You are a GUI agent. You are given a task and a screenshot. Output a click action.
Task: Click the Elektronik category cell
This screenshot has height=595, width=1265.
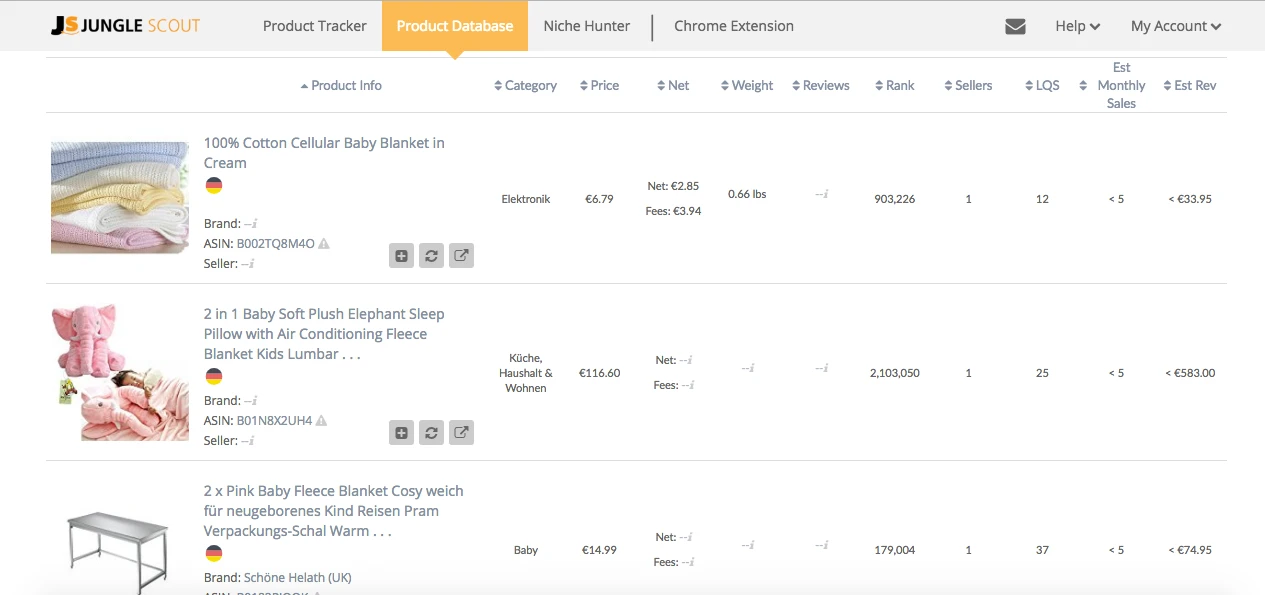click(x=526, y=199)
